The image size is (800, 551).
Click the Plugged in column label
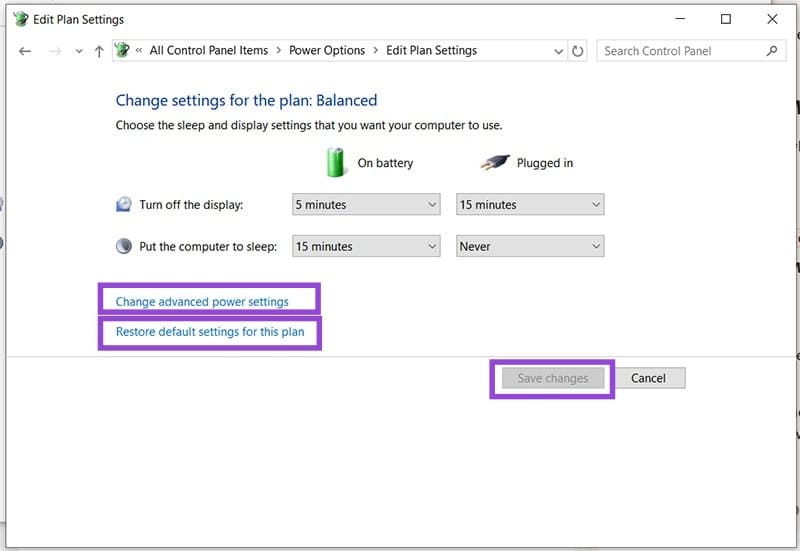(x=544, y=163)
